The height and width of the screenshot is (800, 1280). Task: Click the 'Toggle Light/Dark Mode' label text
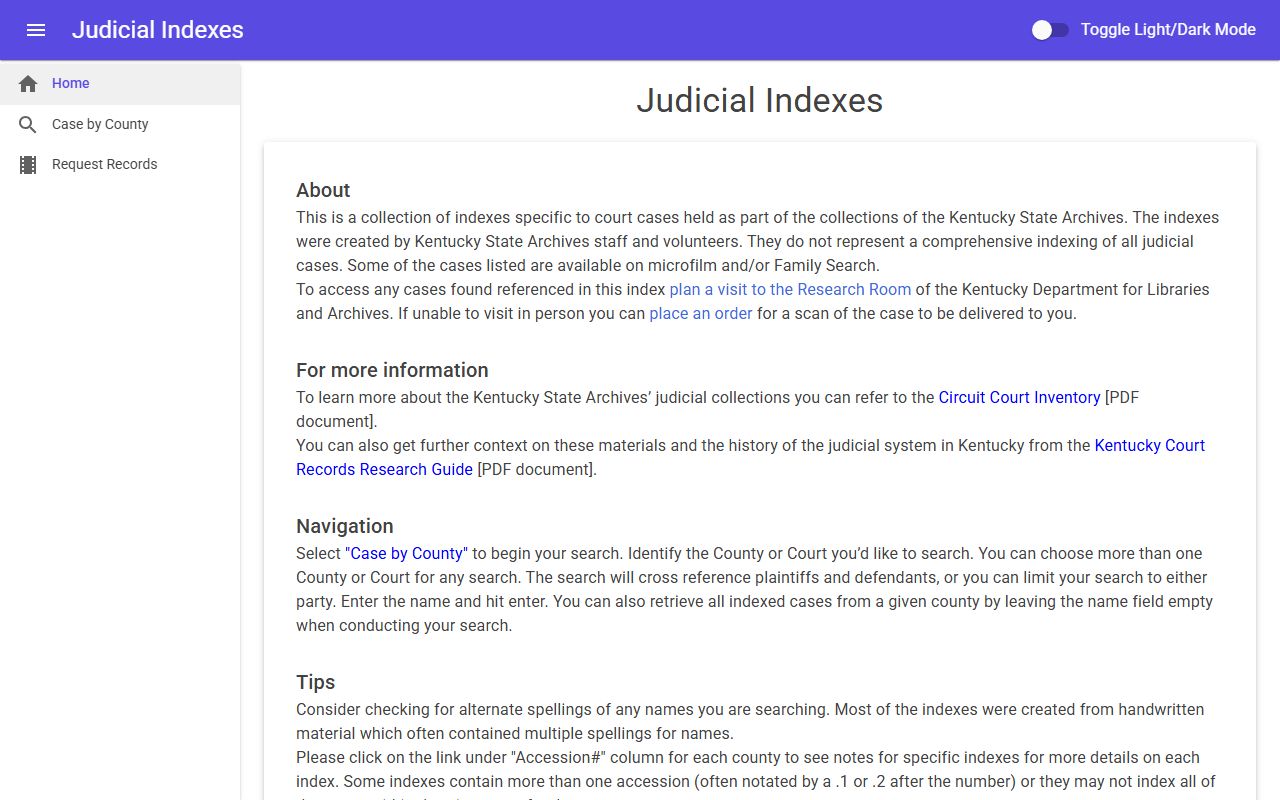(1168, 30)
